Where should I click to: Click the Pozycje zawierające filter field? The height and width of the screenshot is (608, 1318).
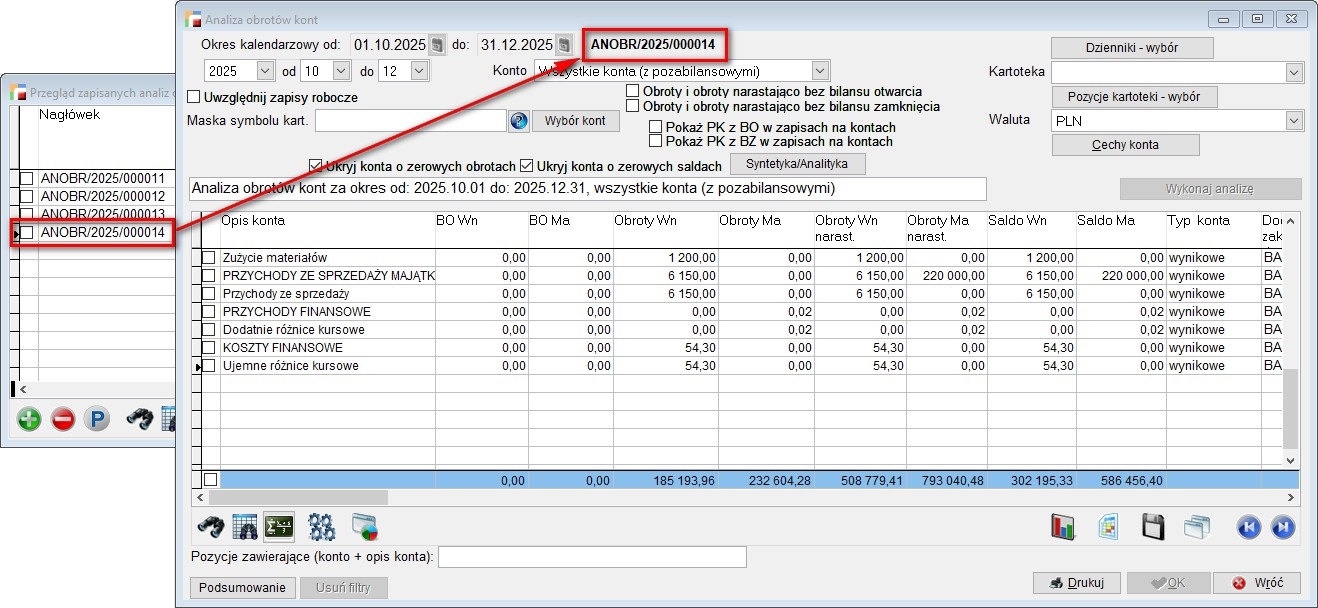592,556
